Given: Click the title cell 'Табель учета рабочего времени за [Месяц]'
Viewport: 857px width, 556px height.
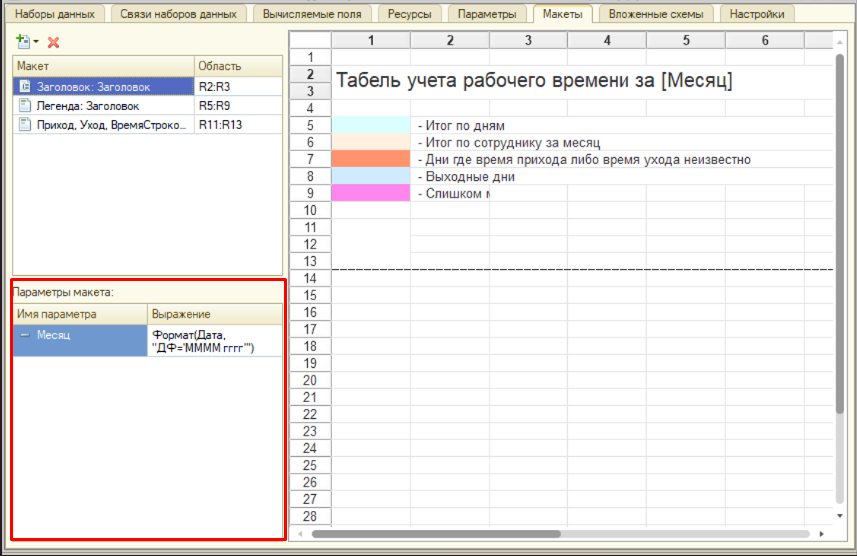Looking at the screenshot, I should tap(533, 80).
